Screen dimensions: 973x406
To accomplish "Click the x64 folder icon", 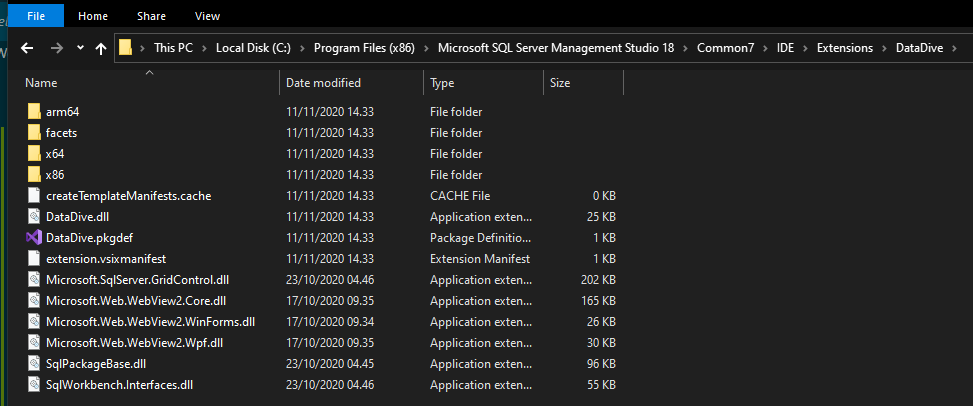I will 34,154.
